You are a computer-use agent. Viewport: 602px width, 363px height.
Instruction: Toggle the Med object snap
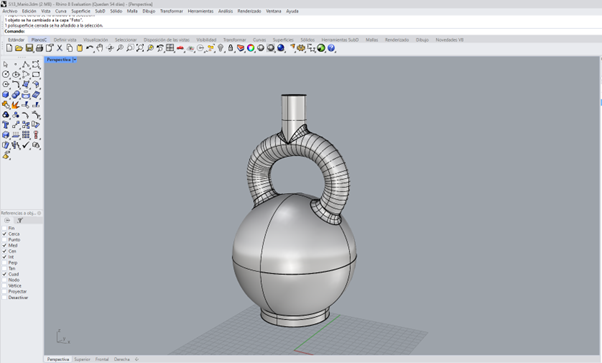tap(5, 245)
